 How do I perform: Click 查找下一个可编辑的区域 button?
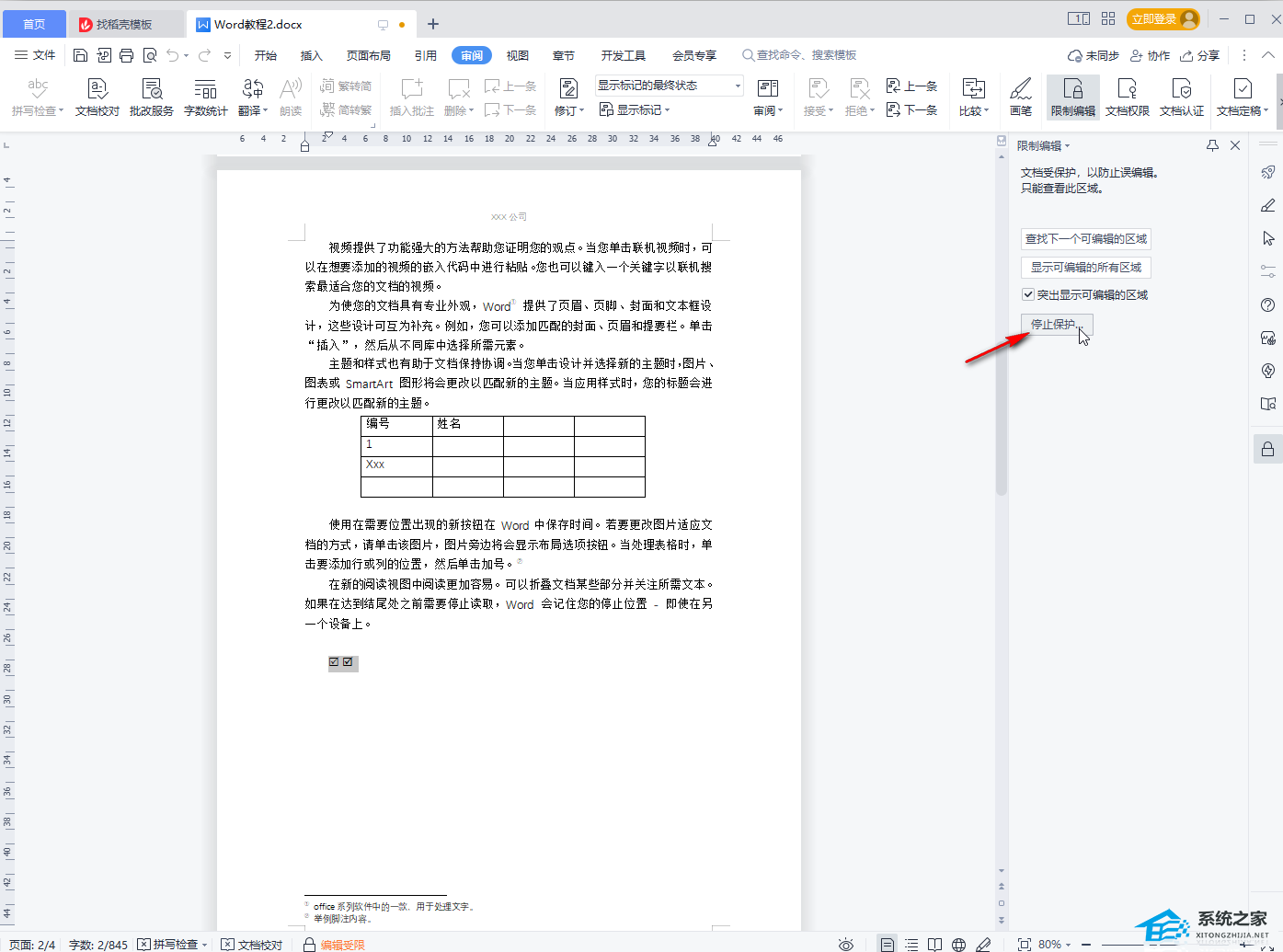(1086, 238)
